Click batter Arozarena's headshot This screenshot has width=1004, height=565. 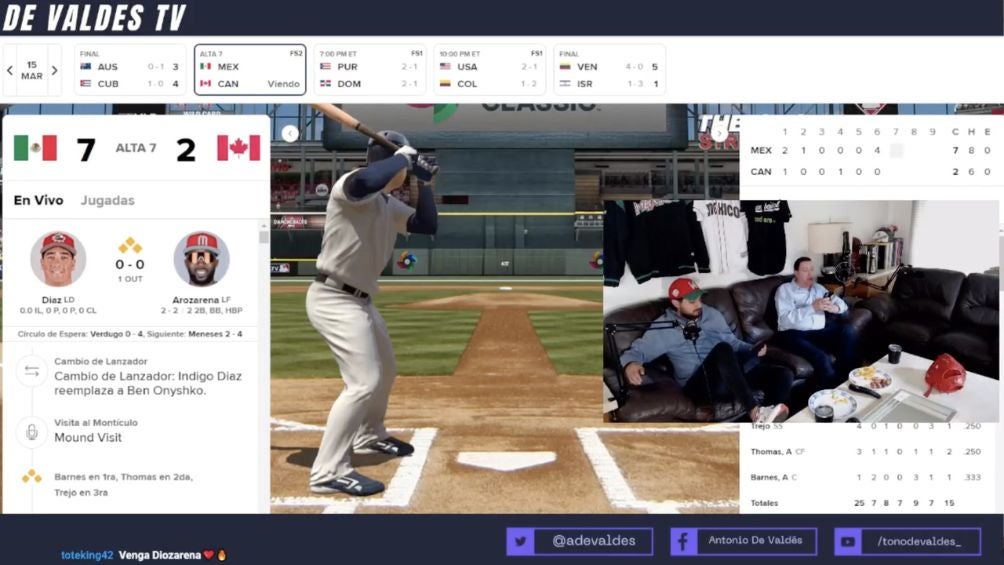[x=201, y=259]
